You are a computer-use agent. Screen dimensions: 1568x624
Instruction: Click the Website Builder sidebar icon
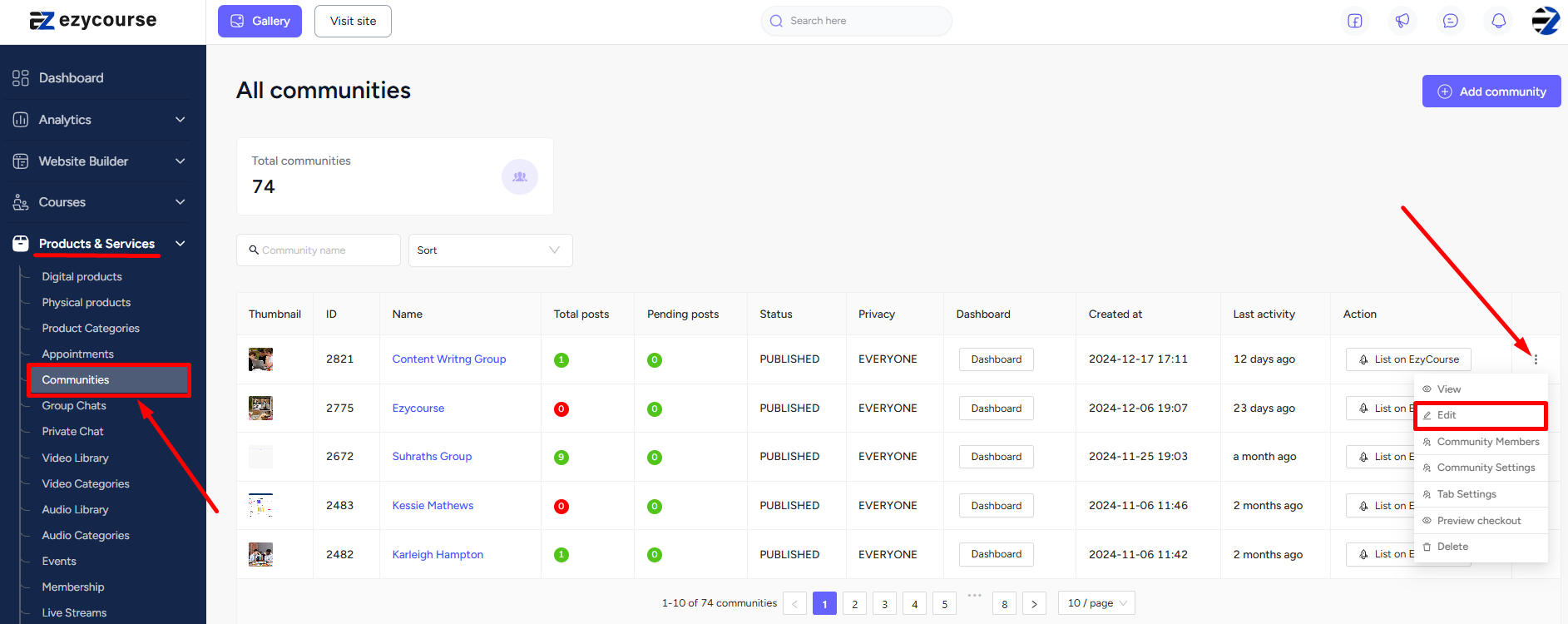coord(21,161)
